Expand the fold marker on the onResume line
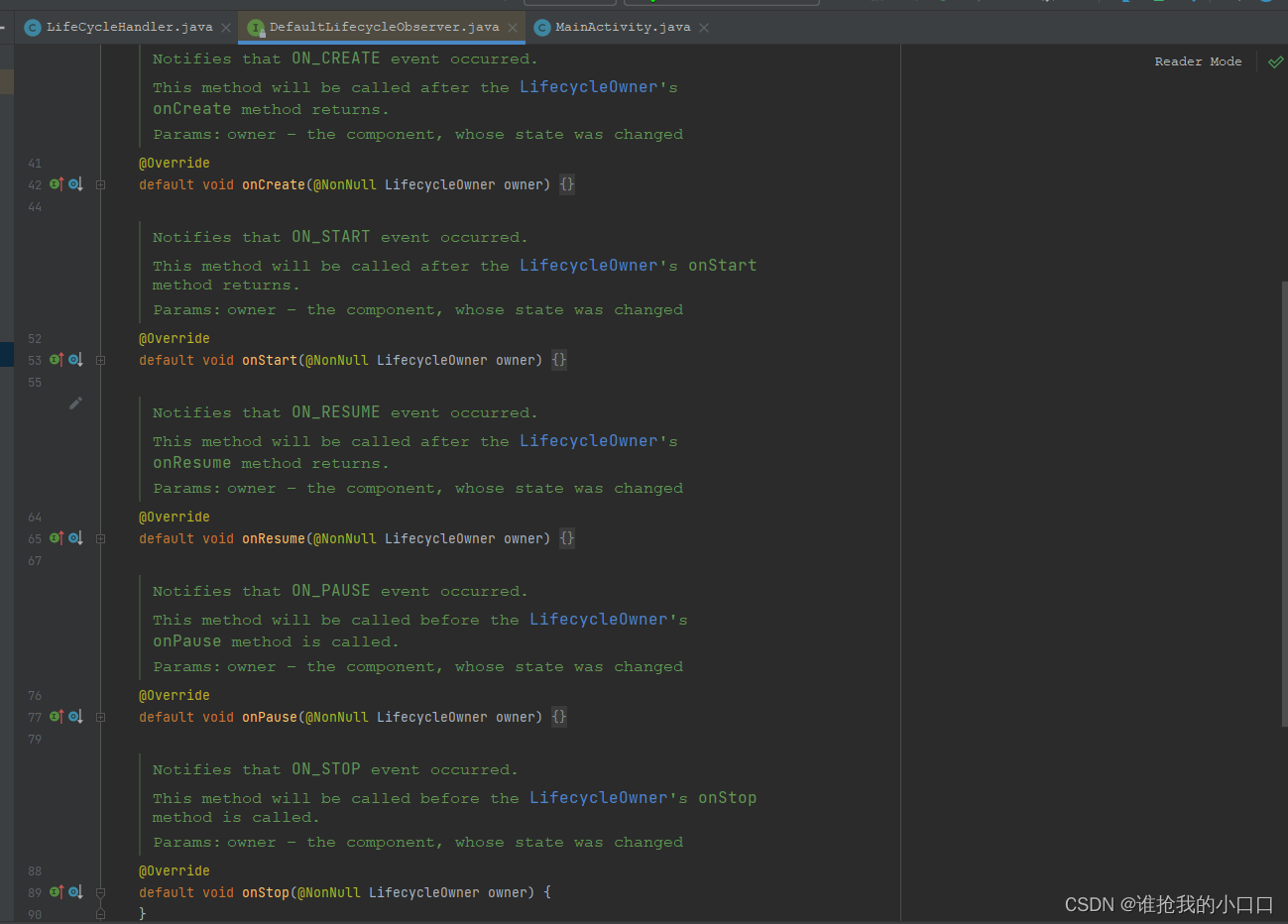The width and height of the screenshot is (1288, 924). point(100,538)
